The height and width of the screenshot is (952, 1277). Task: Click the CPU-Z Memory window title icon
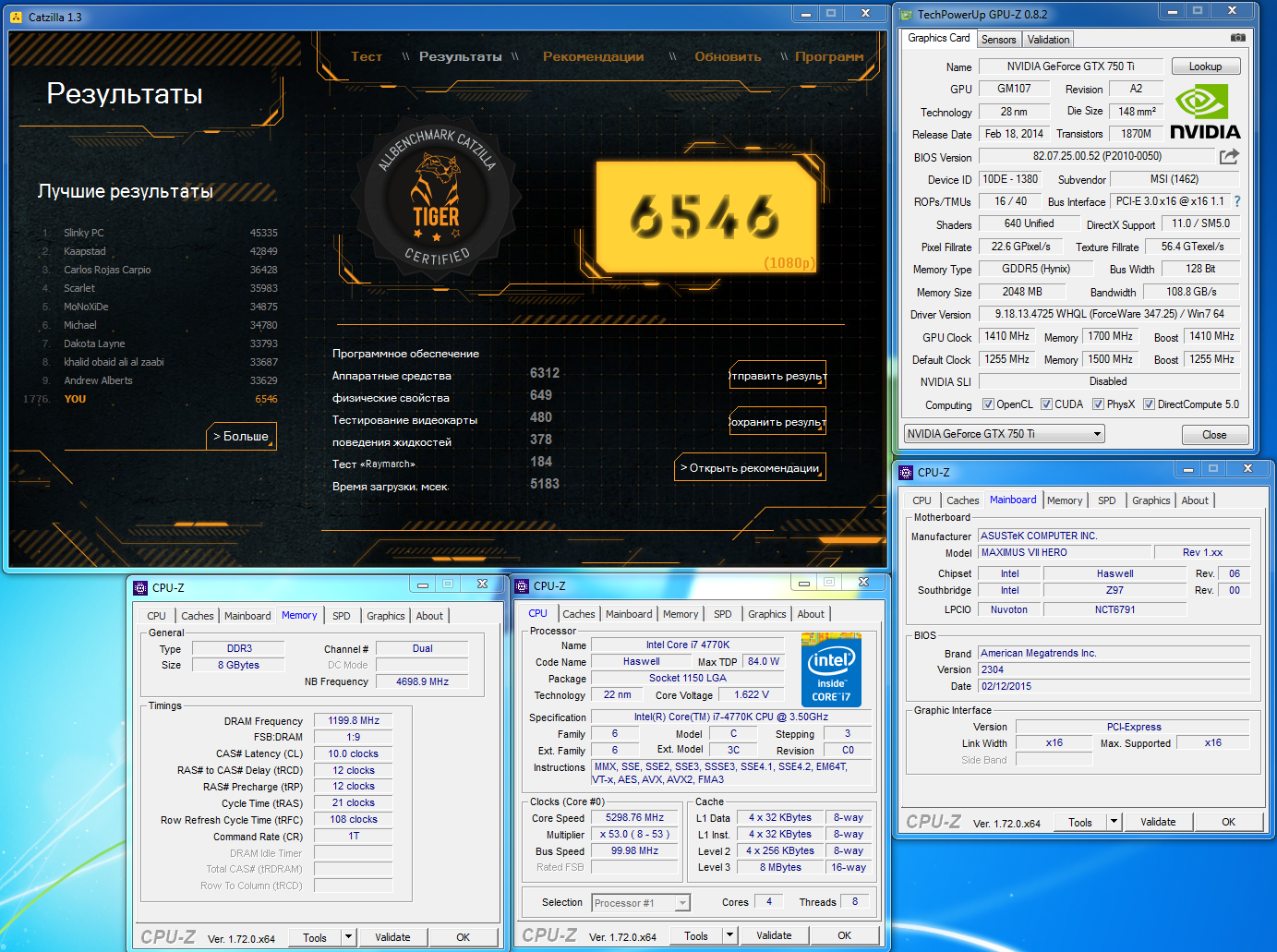pyautogui.click(x=140, y=587)
